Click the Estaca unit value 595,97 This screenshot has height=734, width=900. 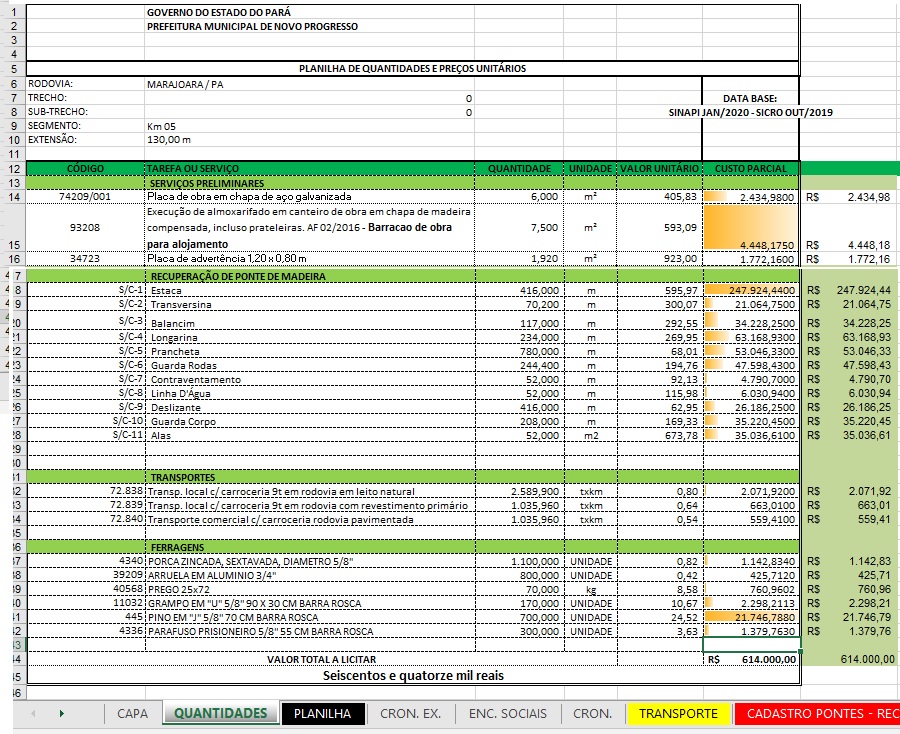(660, 290)
